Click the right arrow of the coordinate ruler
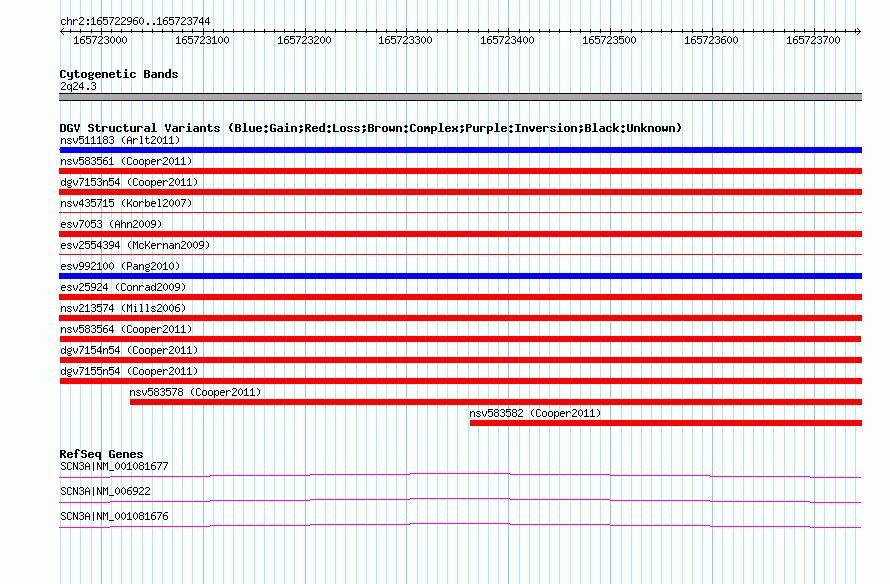 (x=859, y=31)
